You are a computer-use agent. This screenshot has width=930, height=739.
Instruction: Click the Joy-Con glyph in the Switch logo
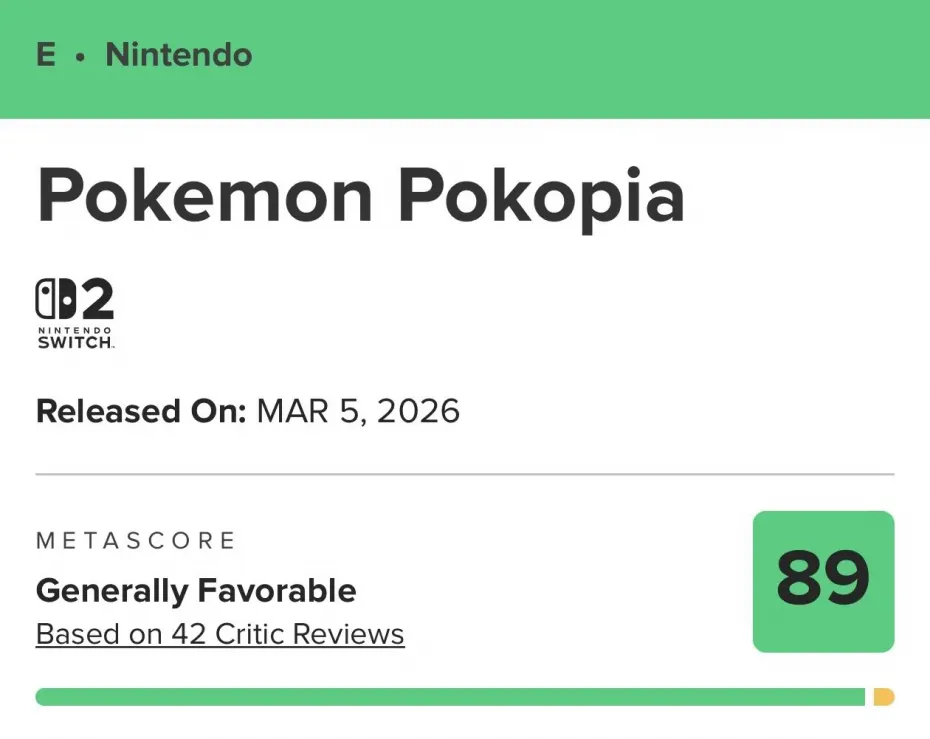(x=53, y=299)
